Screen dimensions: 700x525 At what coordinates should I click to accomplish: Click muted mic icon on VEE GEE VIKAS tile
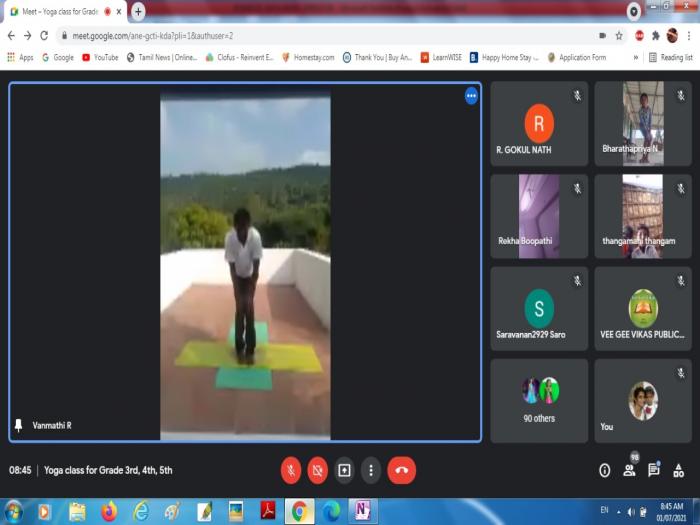coord(681,281)
